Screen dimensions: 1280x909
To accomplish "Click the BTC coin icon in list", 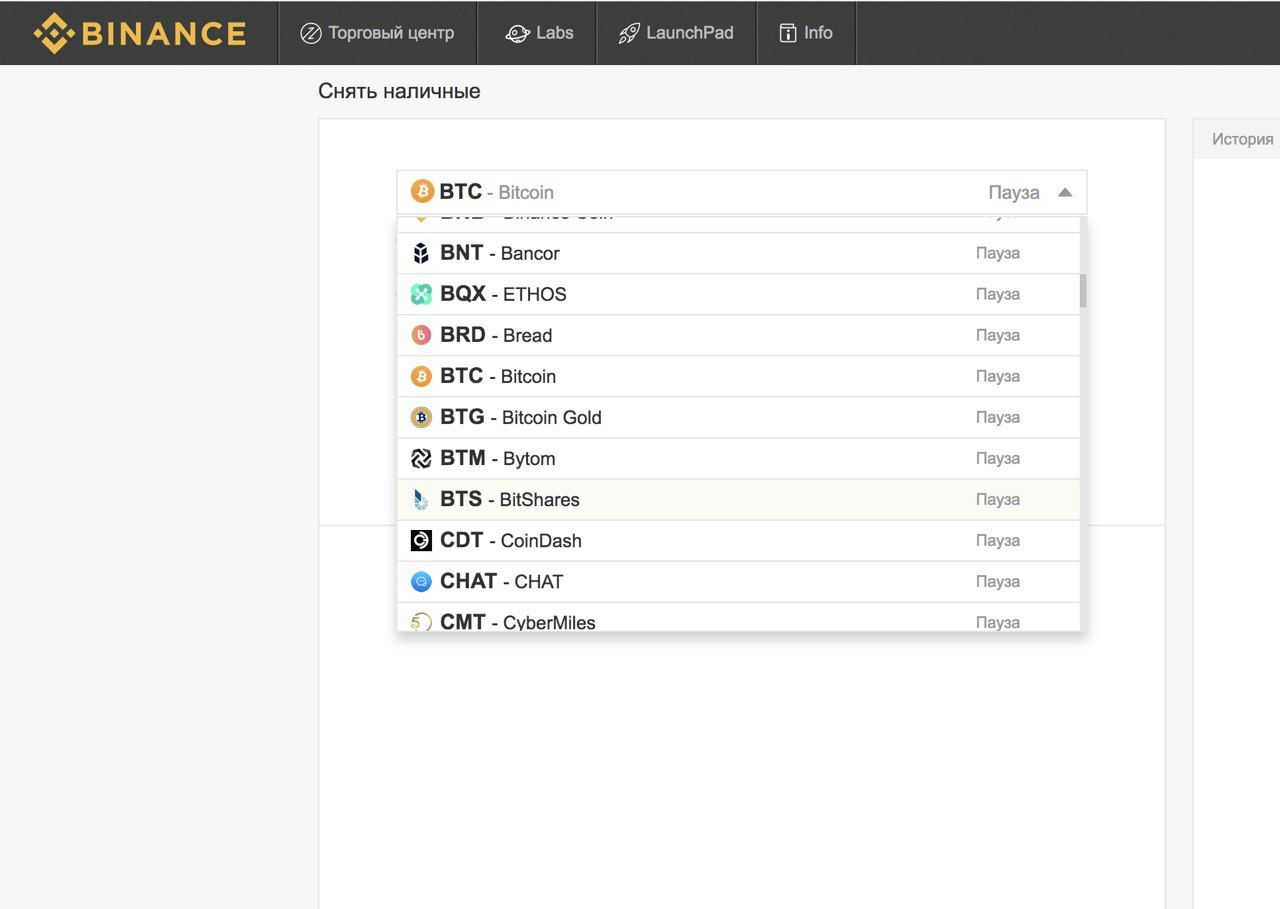I will pyautogui.click(x=421, y=376).
